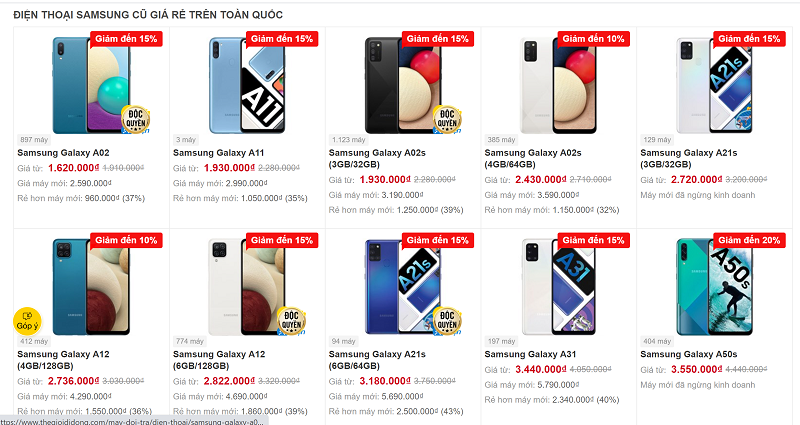The width and height of the screenshot is (800, 425).
Task: Click Độc quyền badge on Galaxy A02s 3GB/32GB
Action: click(447, 119)
